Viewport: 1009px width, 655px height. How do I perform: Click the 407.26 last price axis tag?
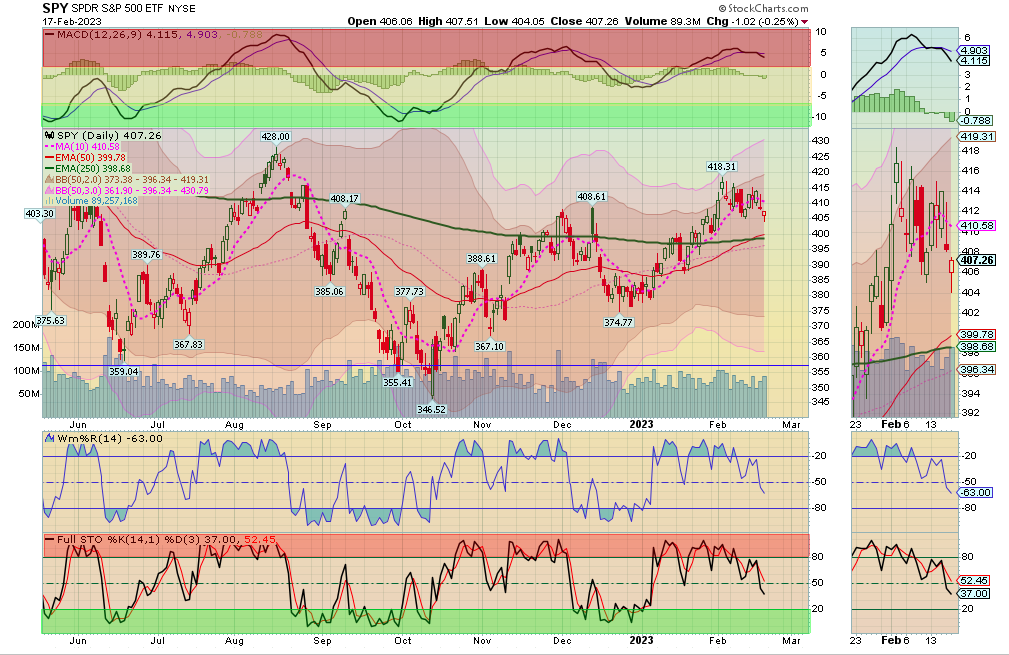(974, 260)
